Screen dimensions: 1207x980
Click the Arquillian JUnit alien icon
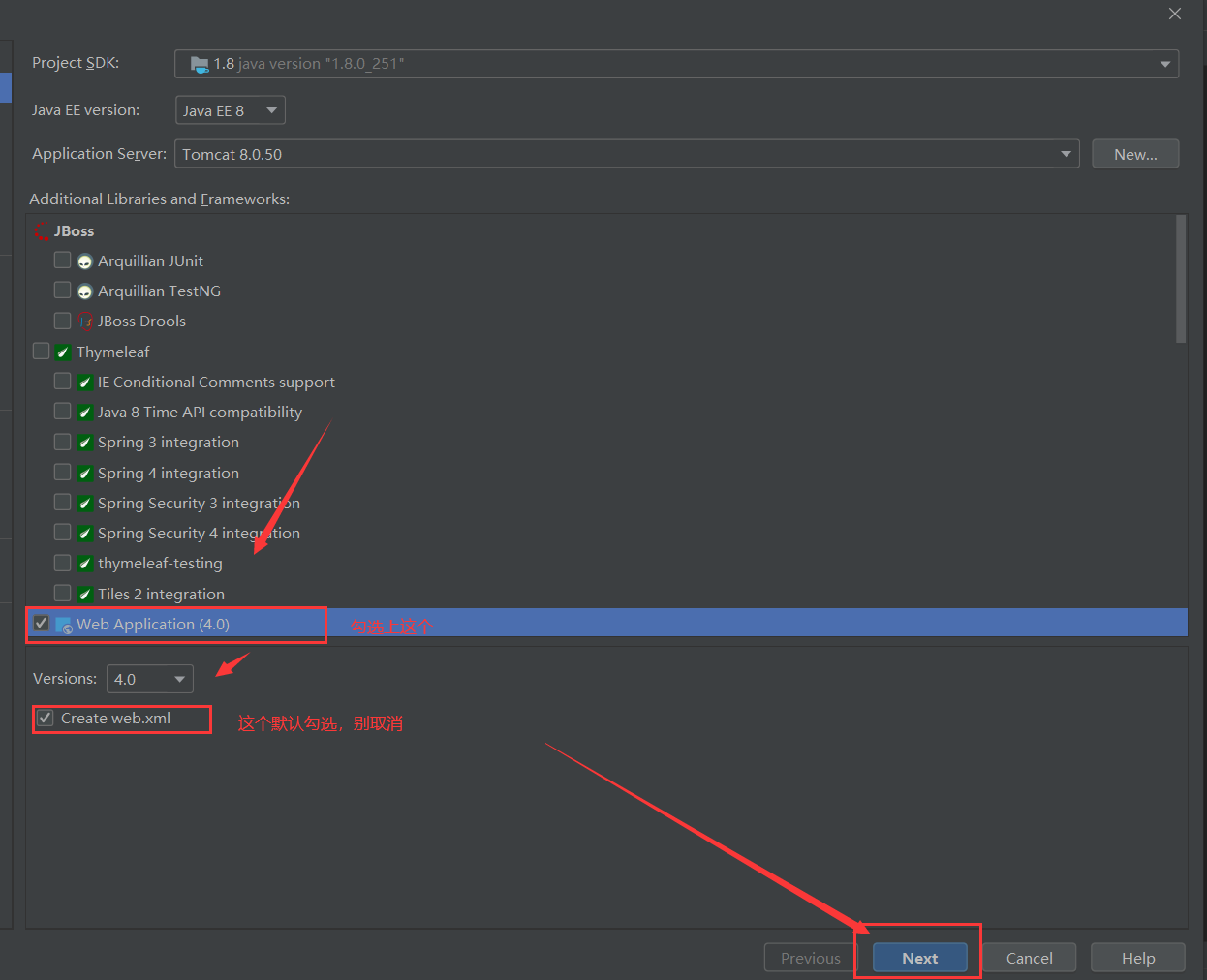[x=85, y=261]
